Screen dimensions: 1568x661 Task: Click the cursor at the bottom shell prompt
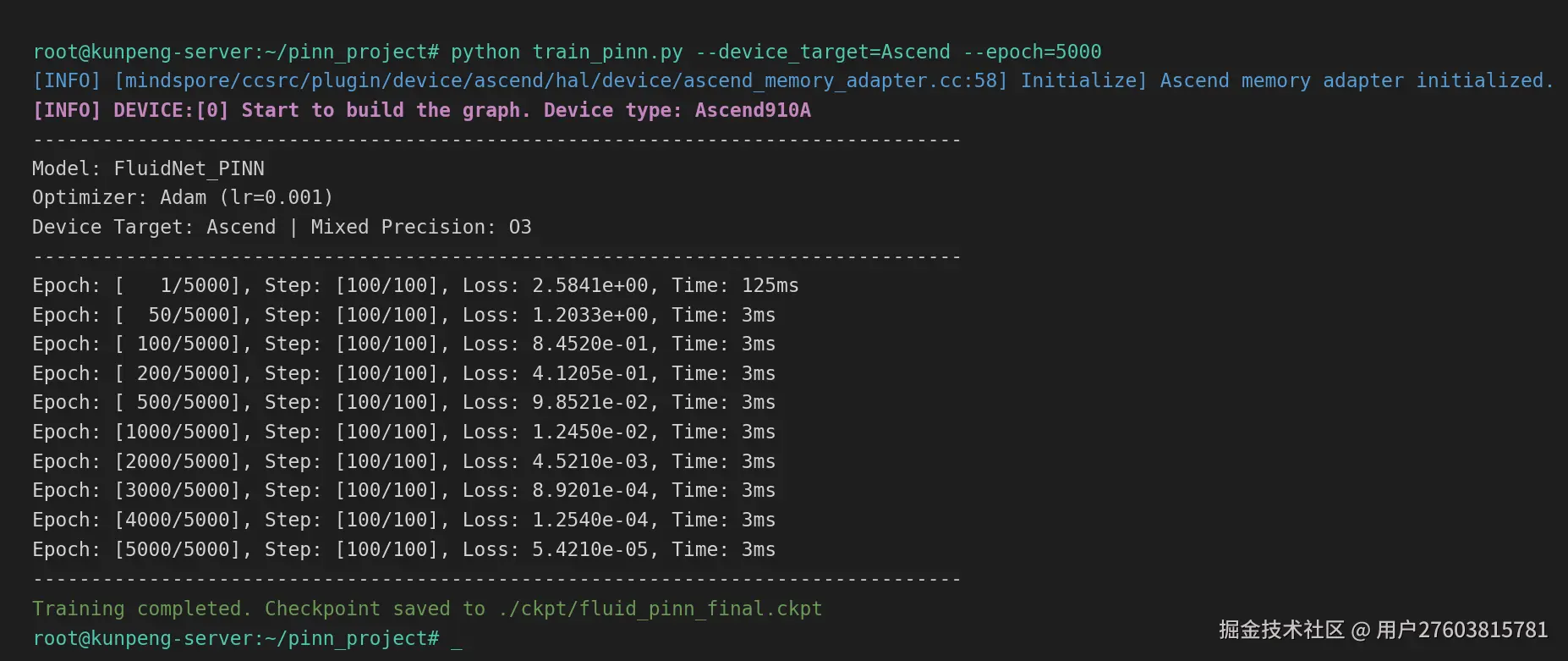[x=457, y=640]
